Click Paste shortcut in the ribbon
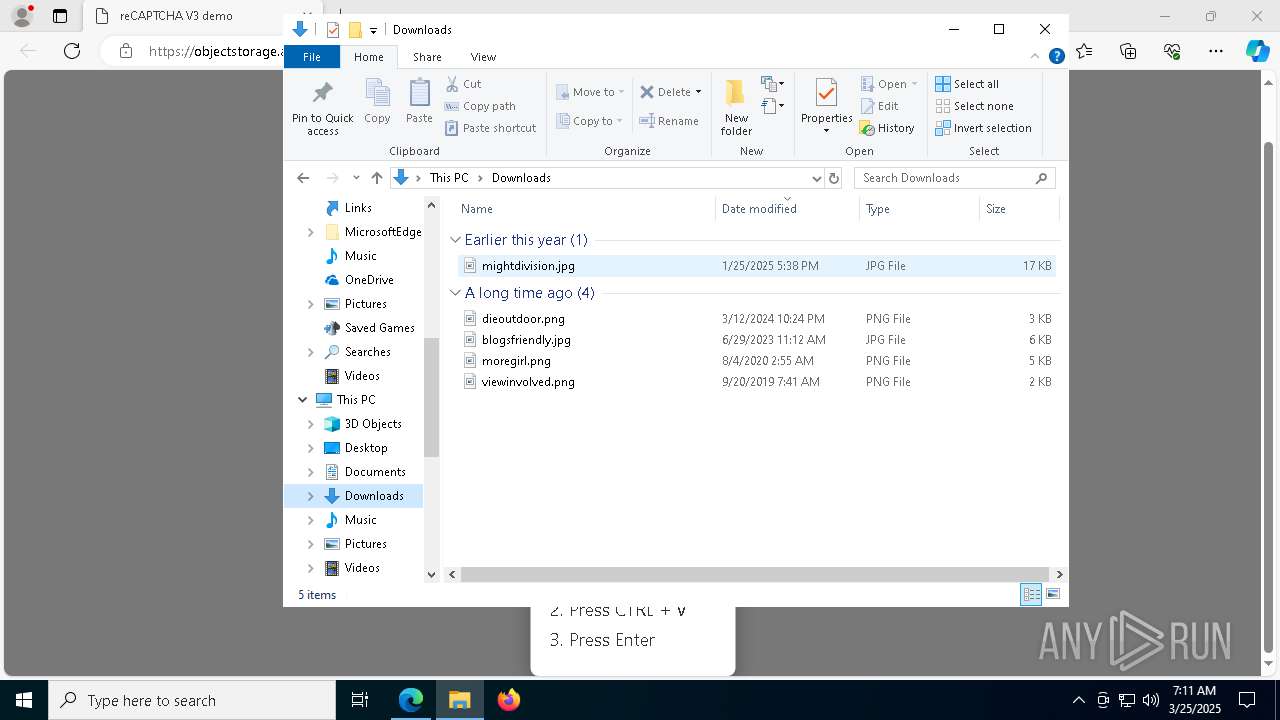This screenshot has width=1280, height=720. point(490,128)
